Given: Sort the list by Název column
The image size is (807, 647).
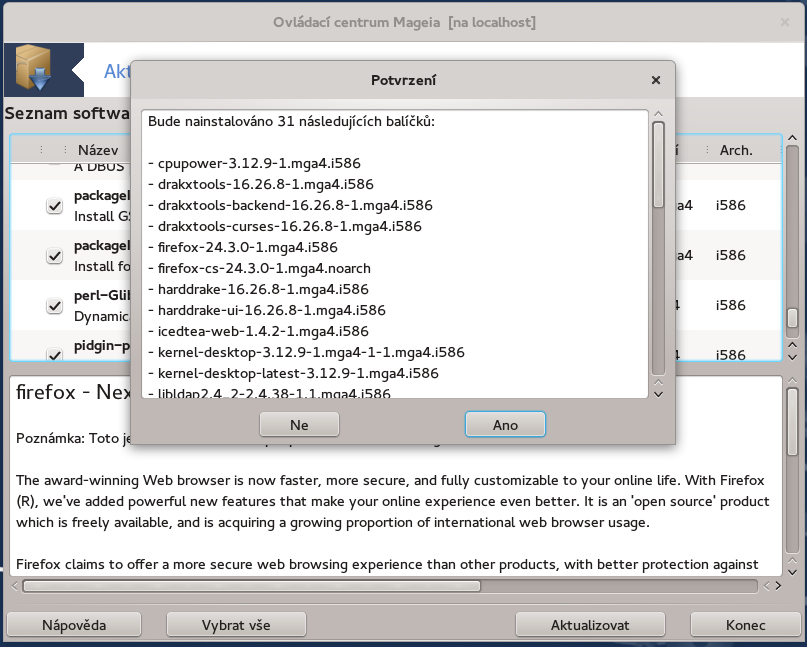Looking at the screenshot, I should 98,150.
